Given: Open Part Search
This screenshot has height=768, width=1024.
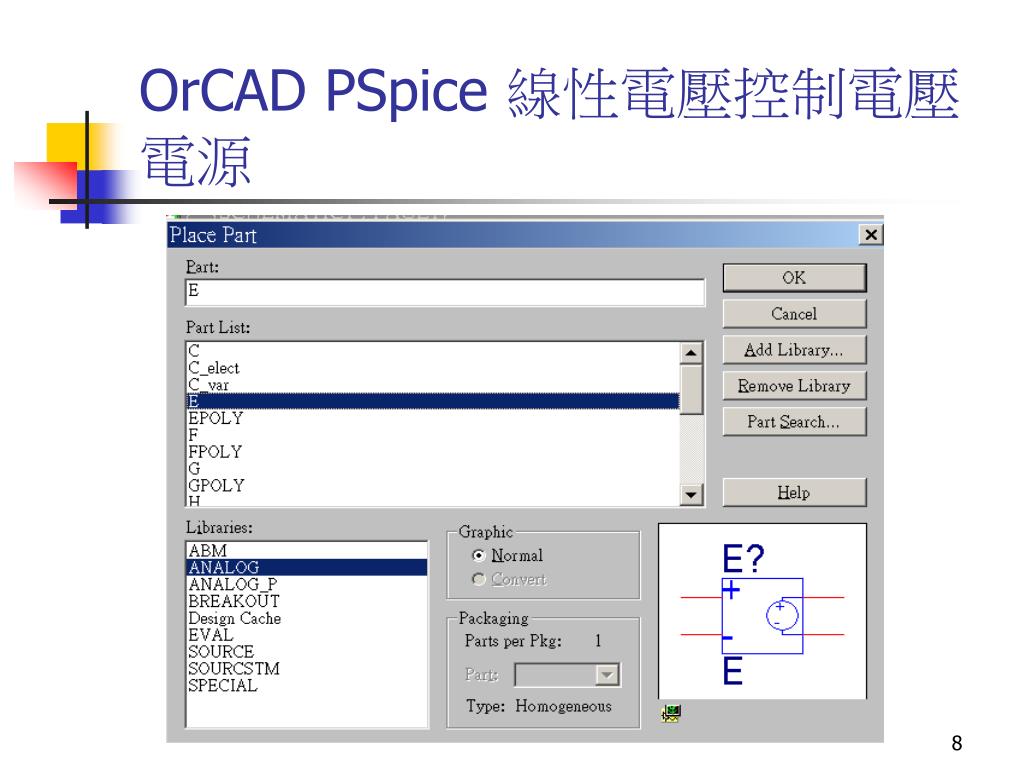Looking at the screenshot, I should pyautogui.click(x=794, y=422).
